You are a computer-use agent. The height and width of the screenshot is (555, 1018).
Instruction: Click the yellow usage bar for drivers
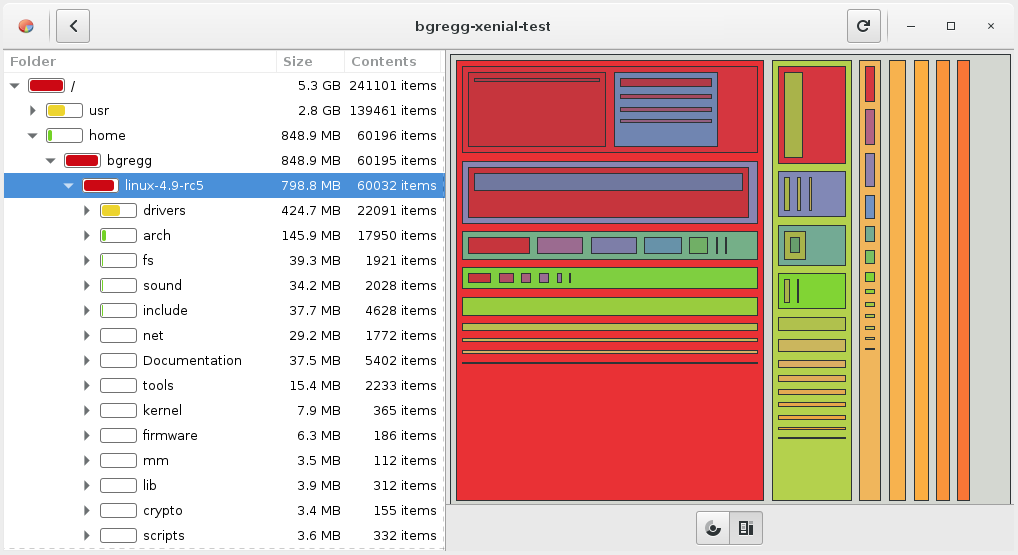point(118,211)
